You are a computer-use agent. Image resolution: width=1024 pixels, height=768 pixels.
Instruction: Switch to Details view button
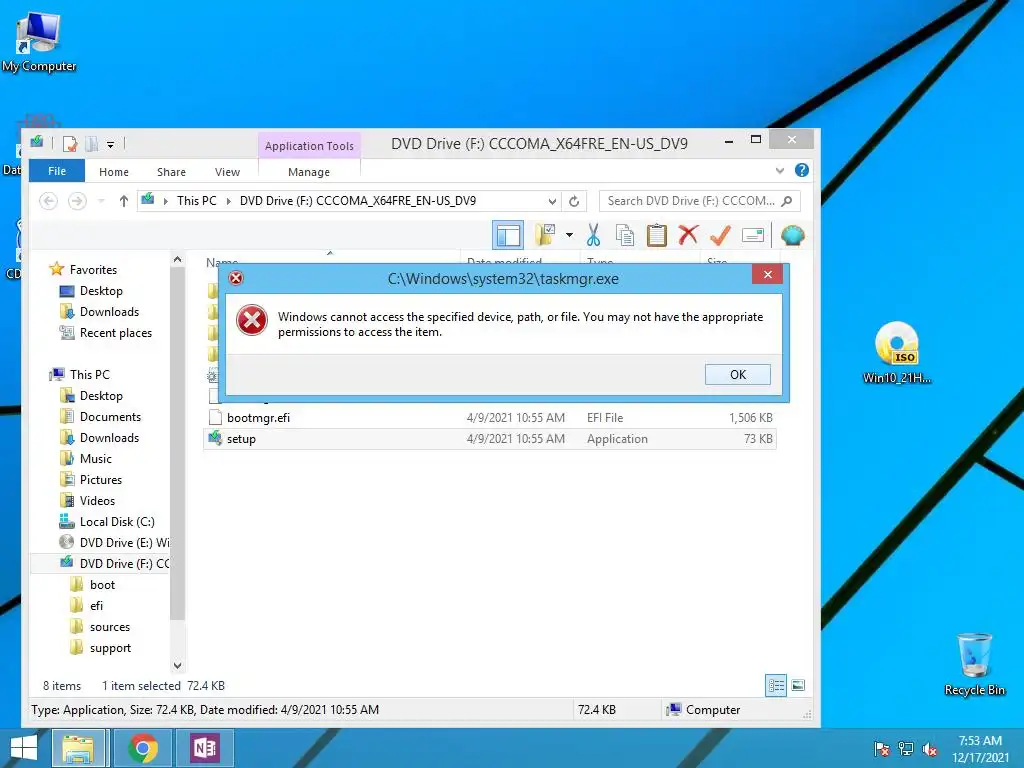pyautogui.click(x=776, y=685)
